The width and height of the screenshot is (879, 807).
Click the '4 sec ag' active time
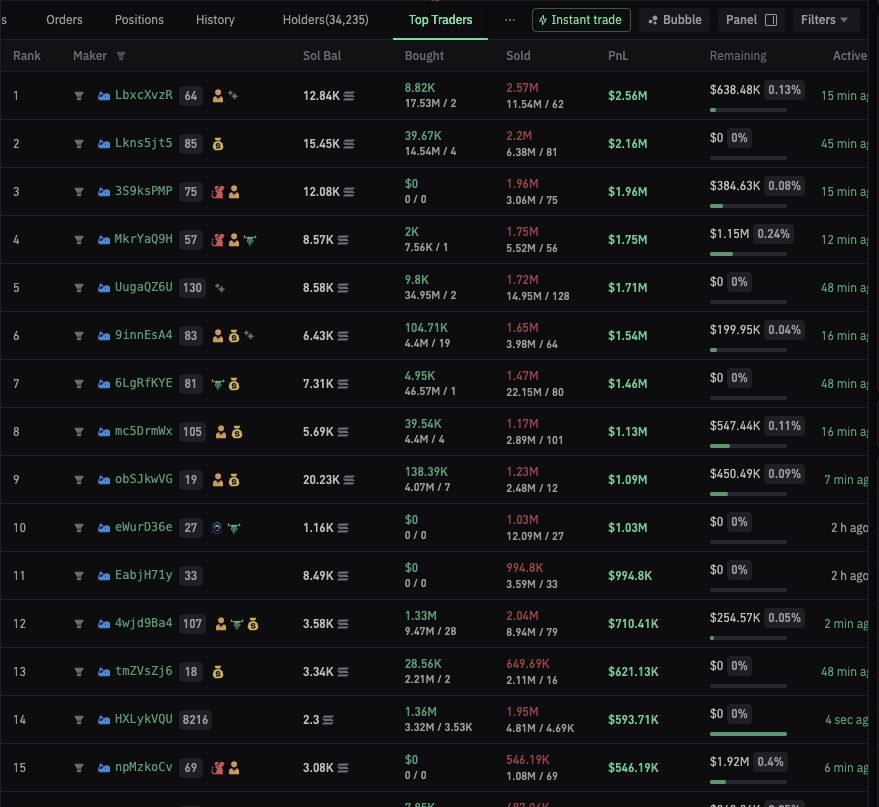pos(846,720)
